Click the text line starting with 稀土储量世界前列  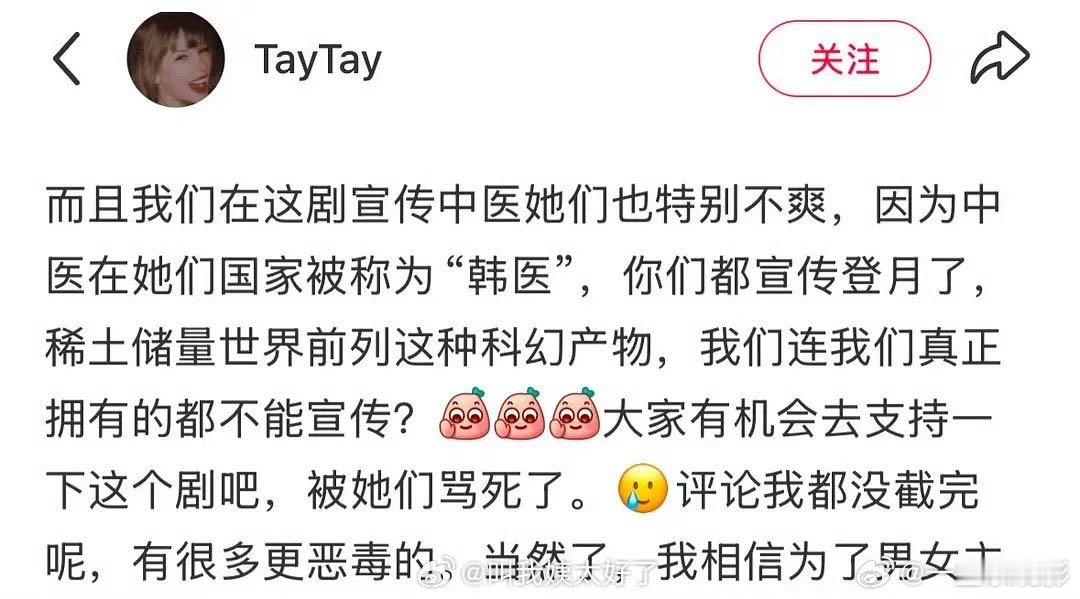click(523, 348)
